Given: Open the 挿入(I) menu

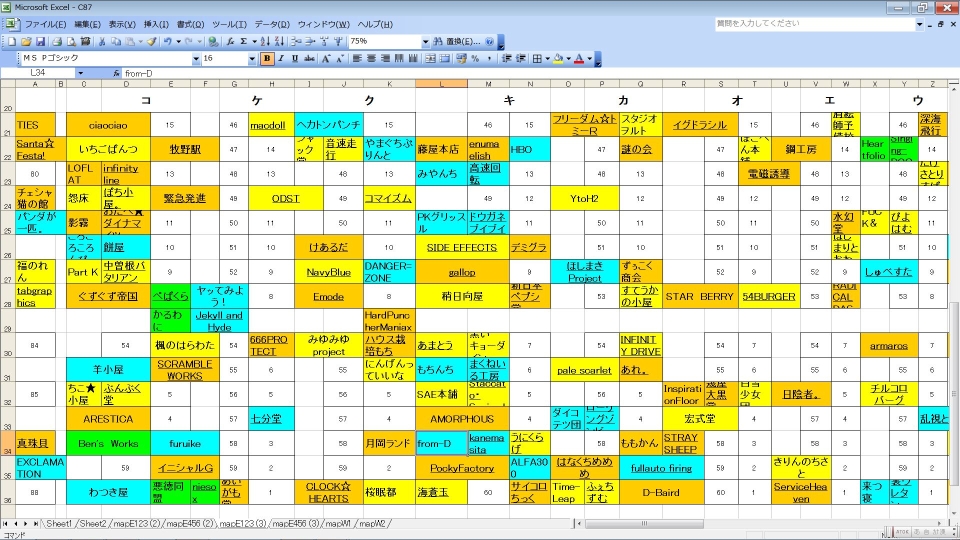Looking at the screenshot, I should [x=156, y=24].
